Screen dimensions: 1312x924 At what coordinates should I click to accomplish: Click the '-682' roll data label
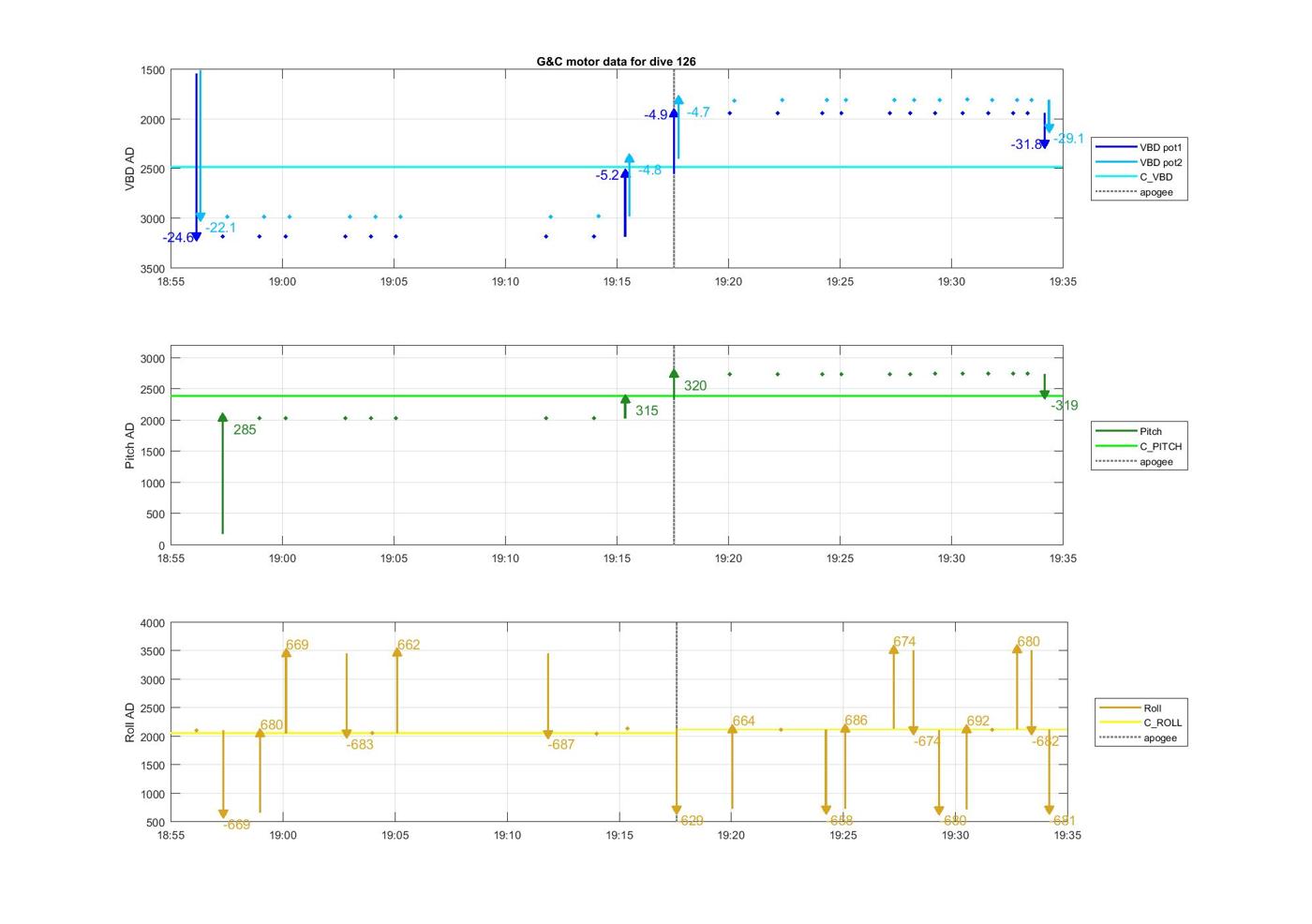click(1045, 741)
